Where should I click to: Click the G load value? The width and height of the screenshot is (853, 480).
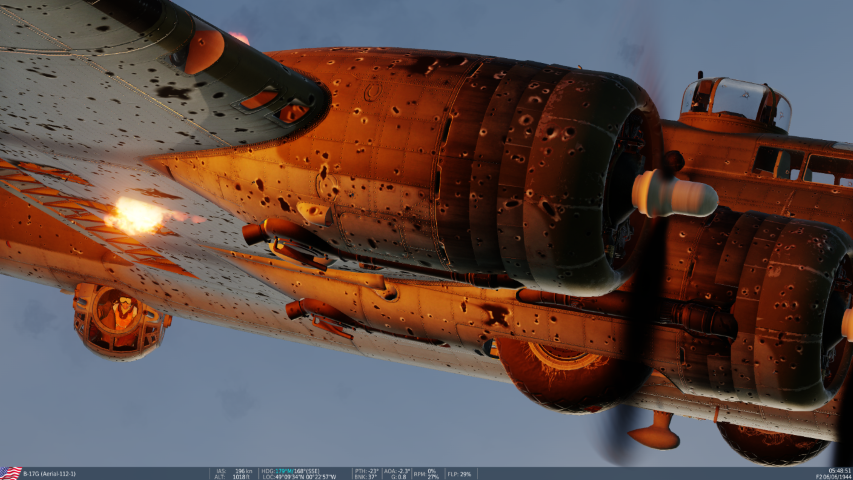pyautogui.click(x=396, y=477)
